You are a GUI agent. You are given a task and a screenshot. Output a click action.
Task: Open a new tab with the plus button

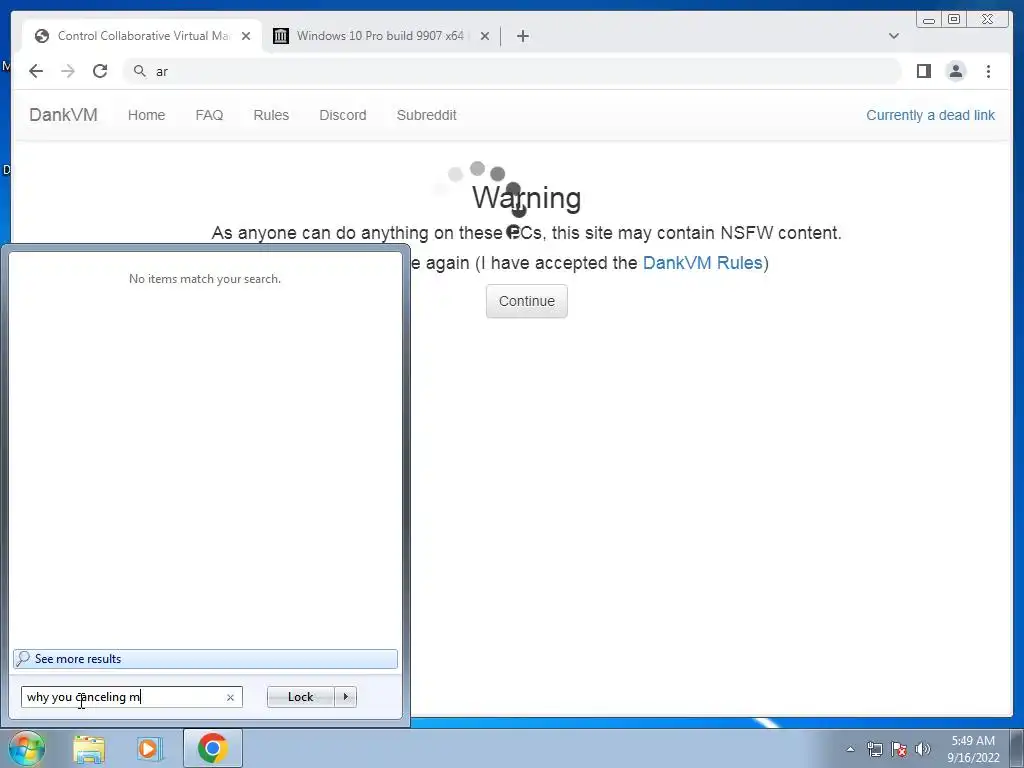click(x=522, y=36)
